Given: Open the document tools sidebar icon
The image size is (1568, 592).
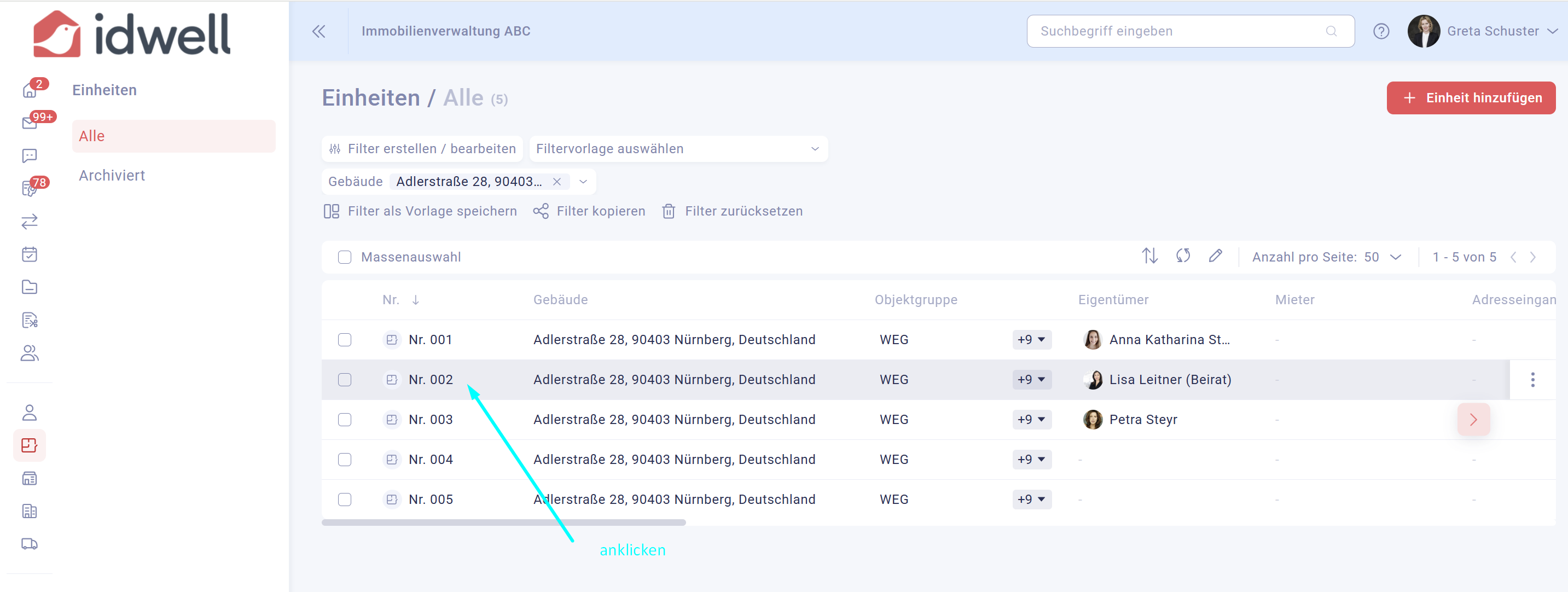Looking at the screenshot, I should [29, 320].
